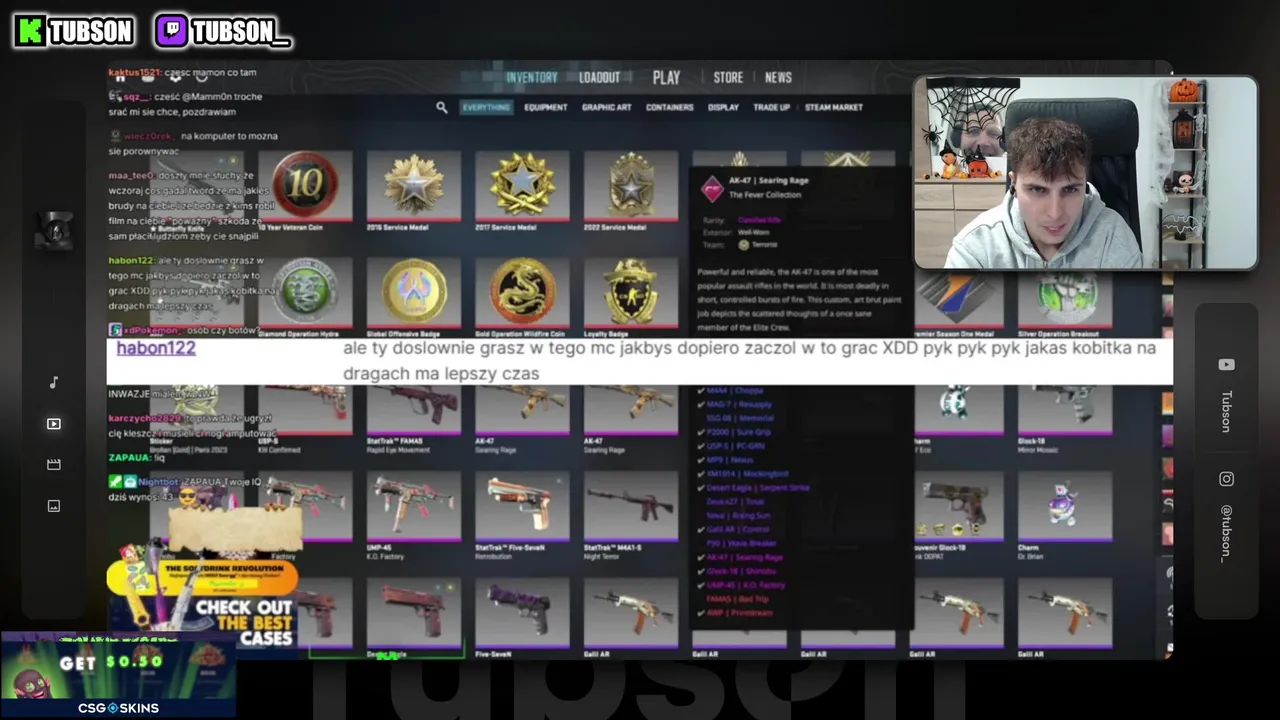Screen dimensions: 1280x720
Task: Click the search magnifier in the inventory filter bar
Action: click(x=441, y=107)
